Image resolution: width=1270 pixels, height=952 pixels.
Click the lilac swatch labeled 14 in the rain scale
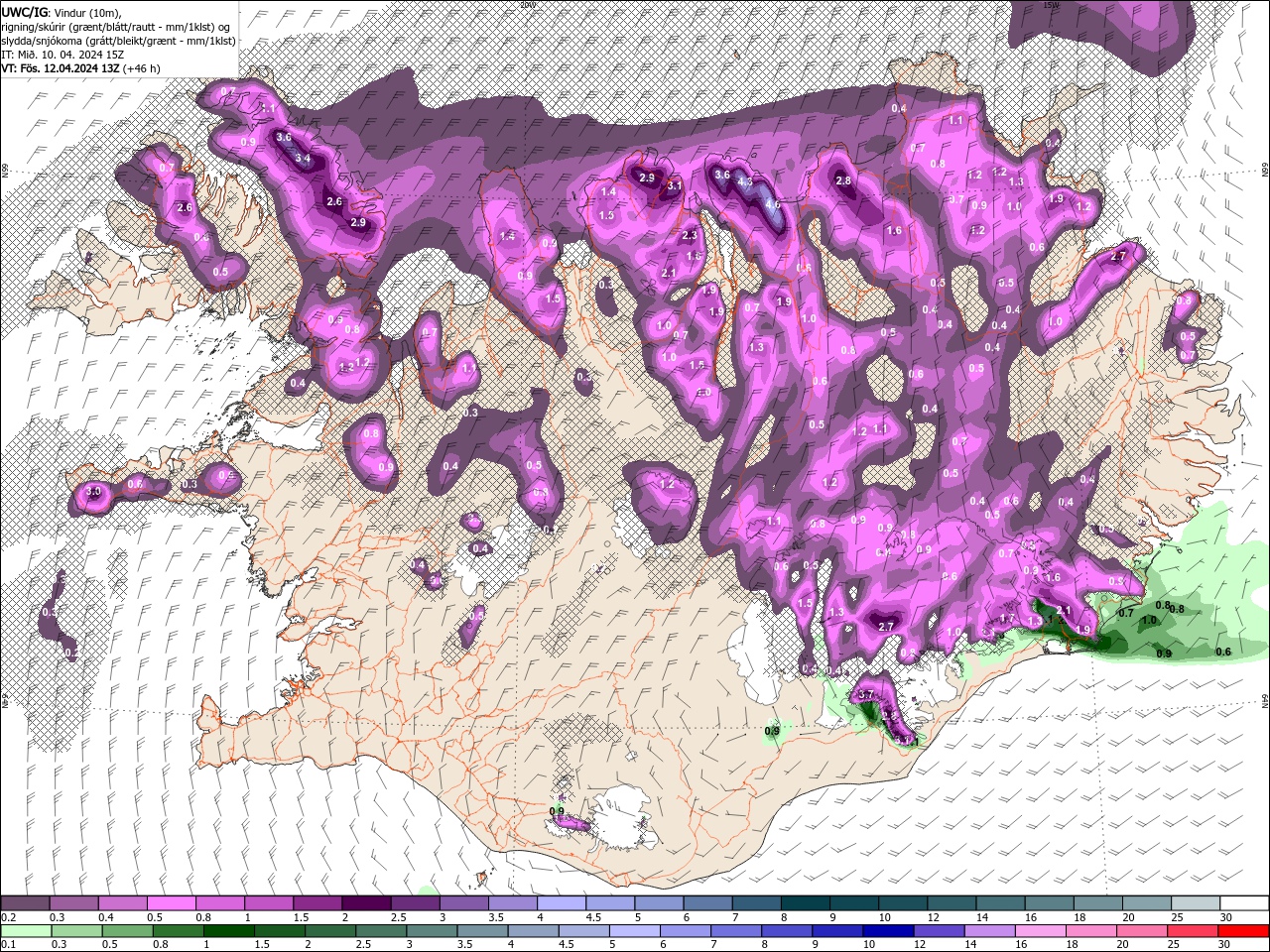(x=989, y=931)
